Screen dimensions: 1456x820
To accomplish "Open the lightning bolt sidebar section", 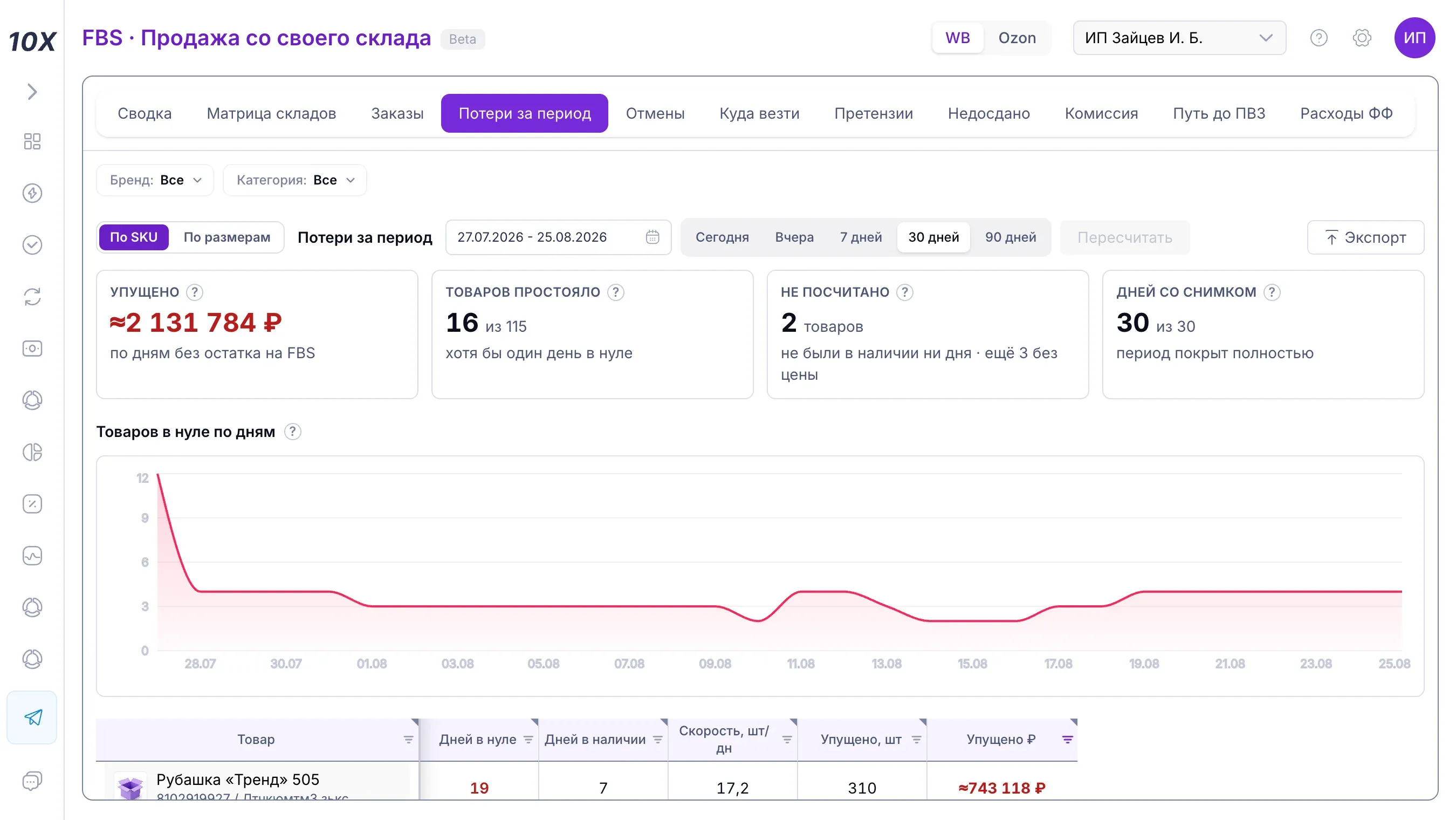I will tap(32, 193).
